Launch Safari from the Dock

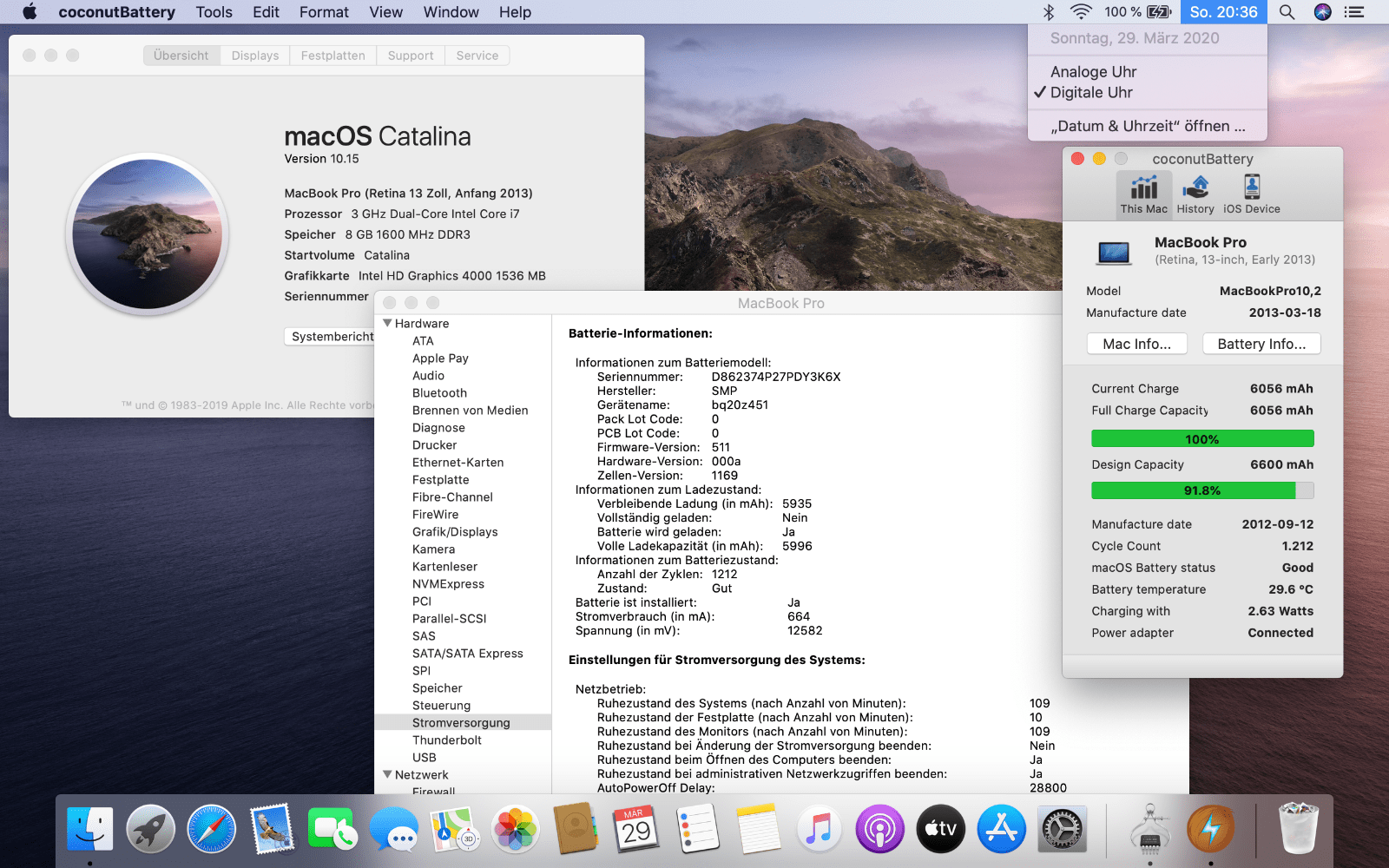tap(212, 829)
